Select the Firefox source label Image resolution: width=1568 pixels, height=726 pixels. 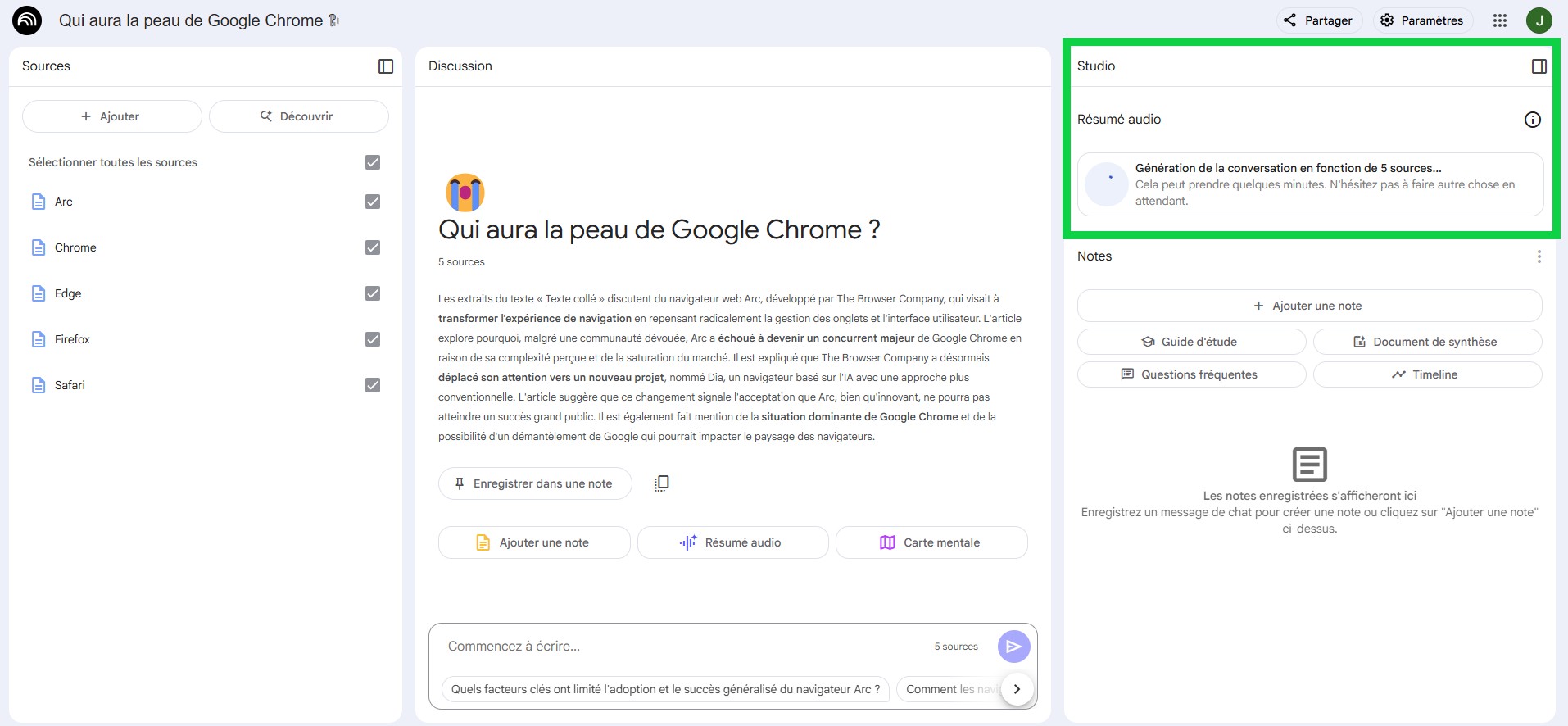(x=72, y=339)
